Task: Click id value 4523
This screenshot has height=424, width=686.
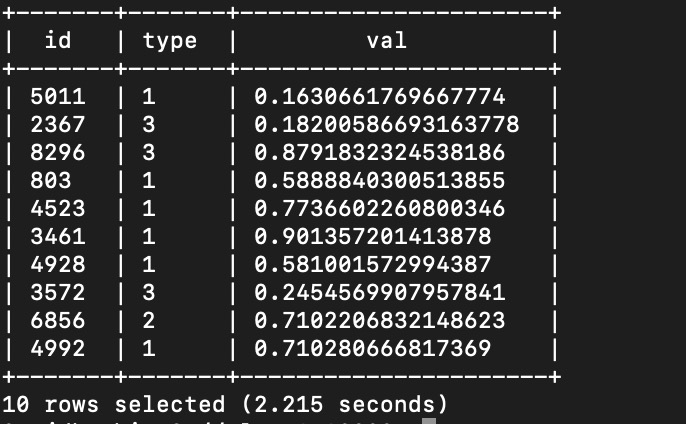Action: (x=59, y=209)
